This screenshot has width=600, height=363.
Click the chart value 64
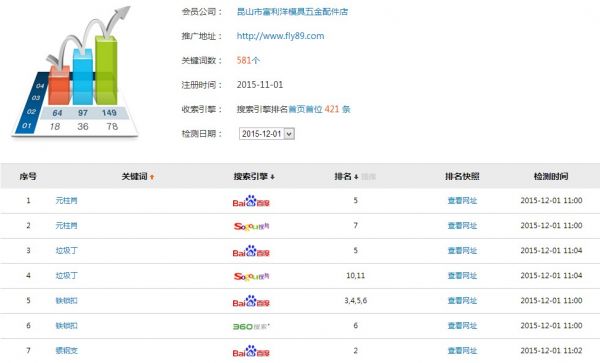point(57,113)
